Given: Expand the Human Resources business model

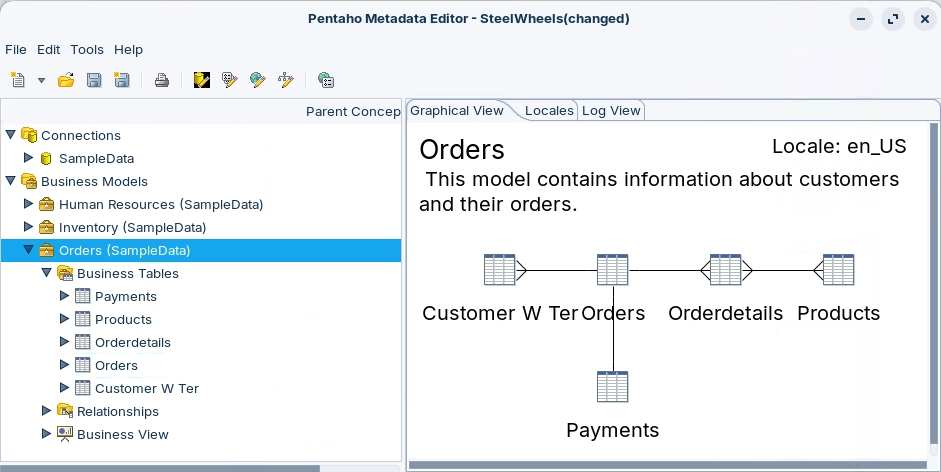Looking at the screenshot, I should [29, 204].
